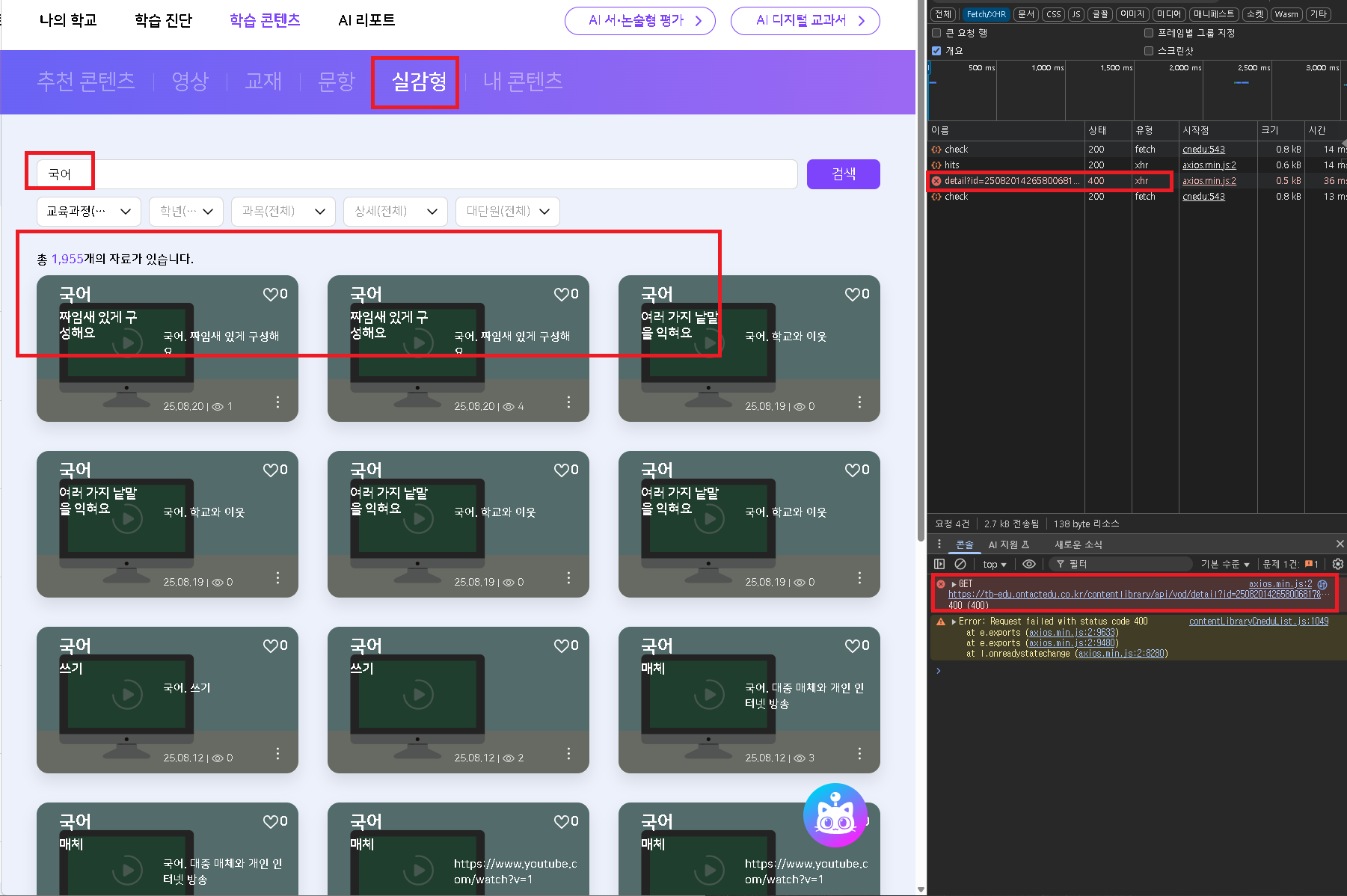Screen dimensions: 1347x896
Task: Click the live expression eye icon
Action: (1029, 564)
